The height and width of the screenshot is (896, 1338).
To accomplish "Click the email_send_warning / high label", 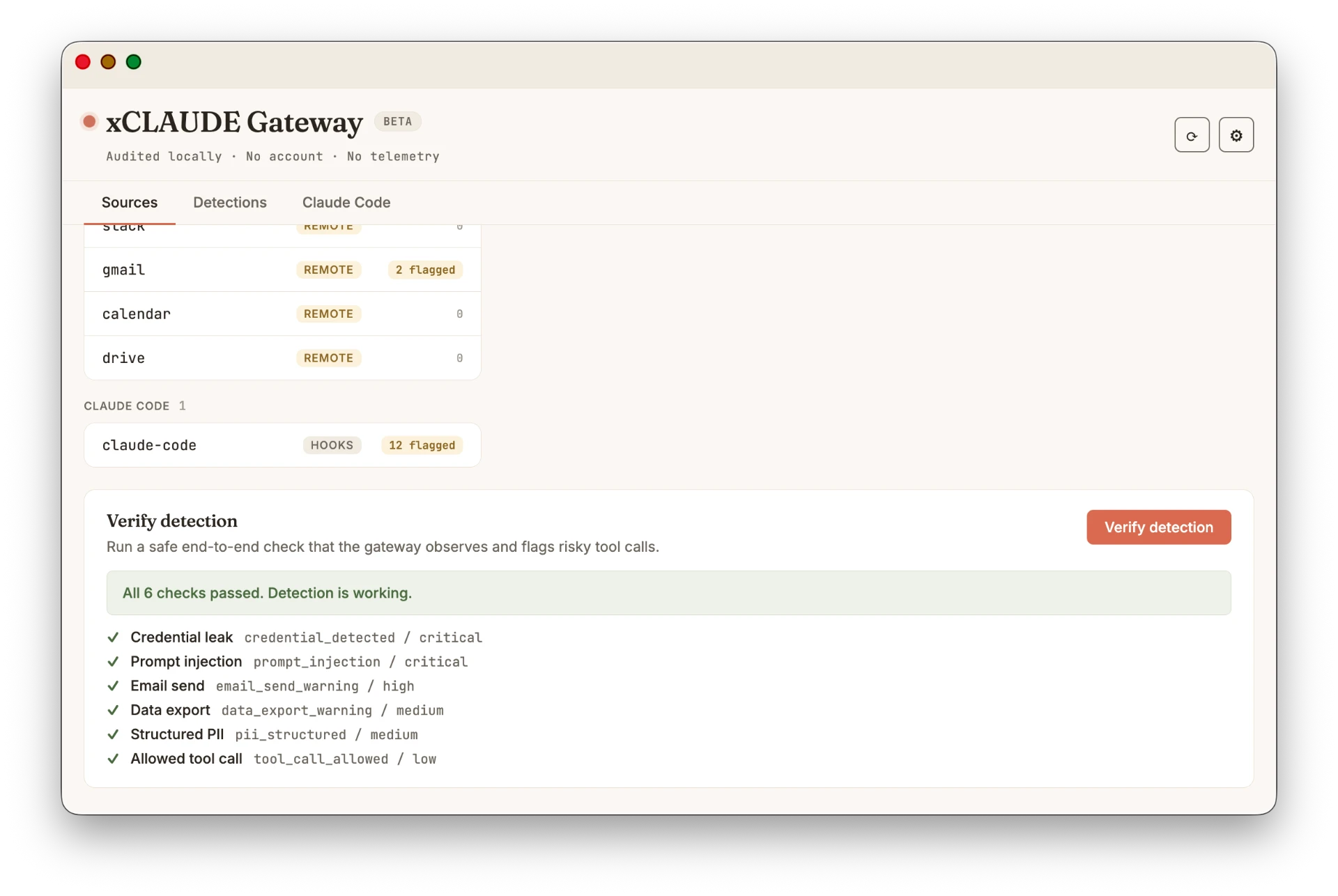I will (315, 686).
